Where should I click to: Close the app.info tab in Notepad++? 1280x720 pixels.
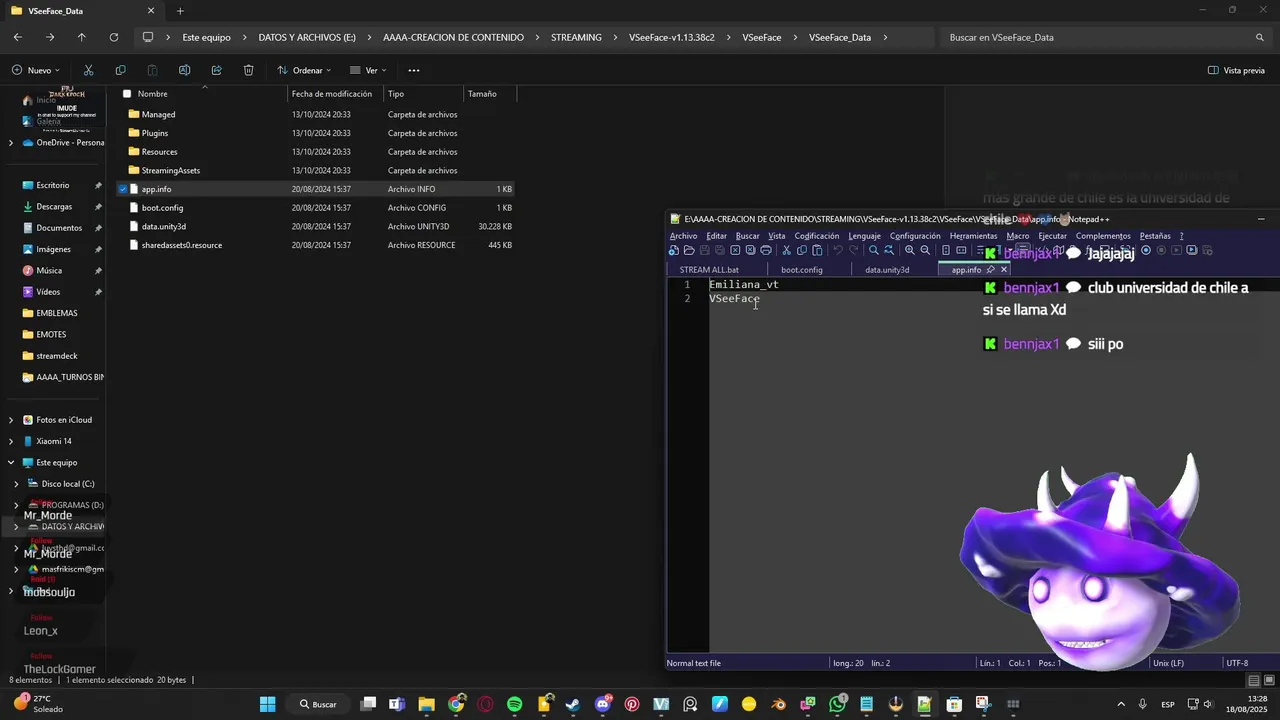click(1004, 270)
